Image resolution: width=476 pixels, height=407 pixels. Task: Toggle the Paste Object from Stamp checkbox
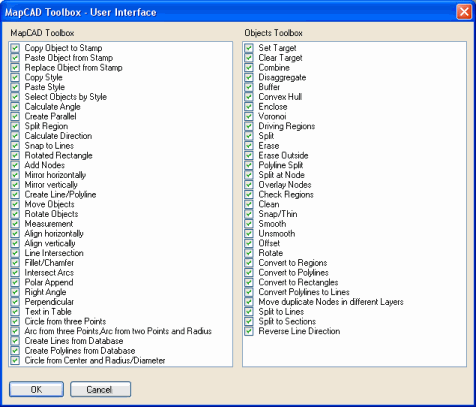click(15, 58)
